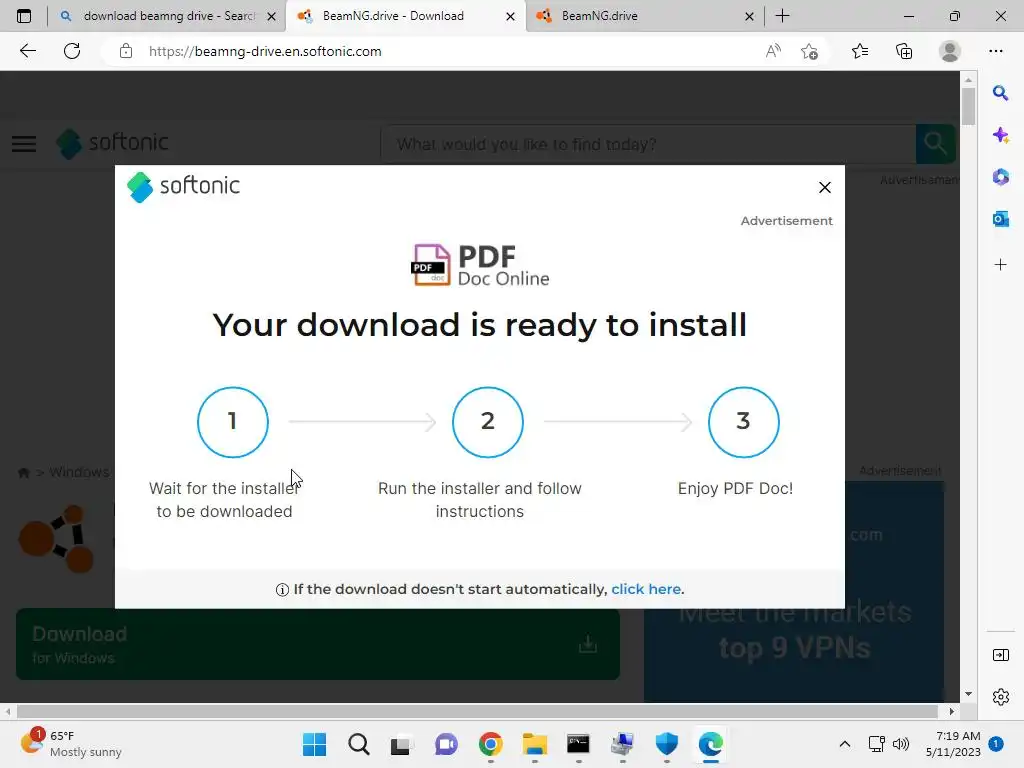1024x768 pixels.
Task: Refresh the current page
Action: pyautogui.click(x=72, y=51)
